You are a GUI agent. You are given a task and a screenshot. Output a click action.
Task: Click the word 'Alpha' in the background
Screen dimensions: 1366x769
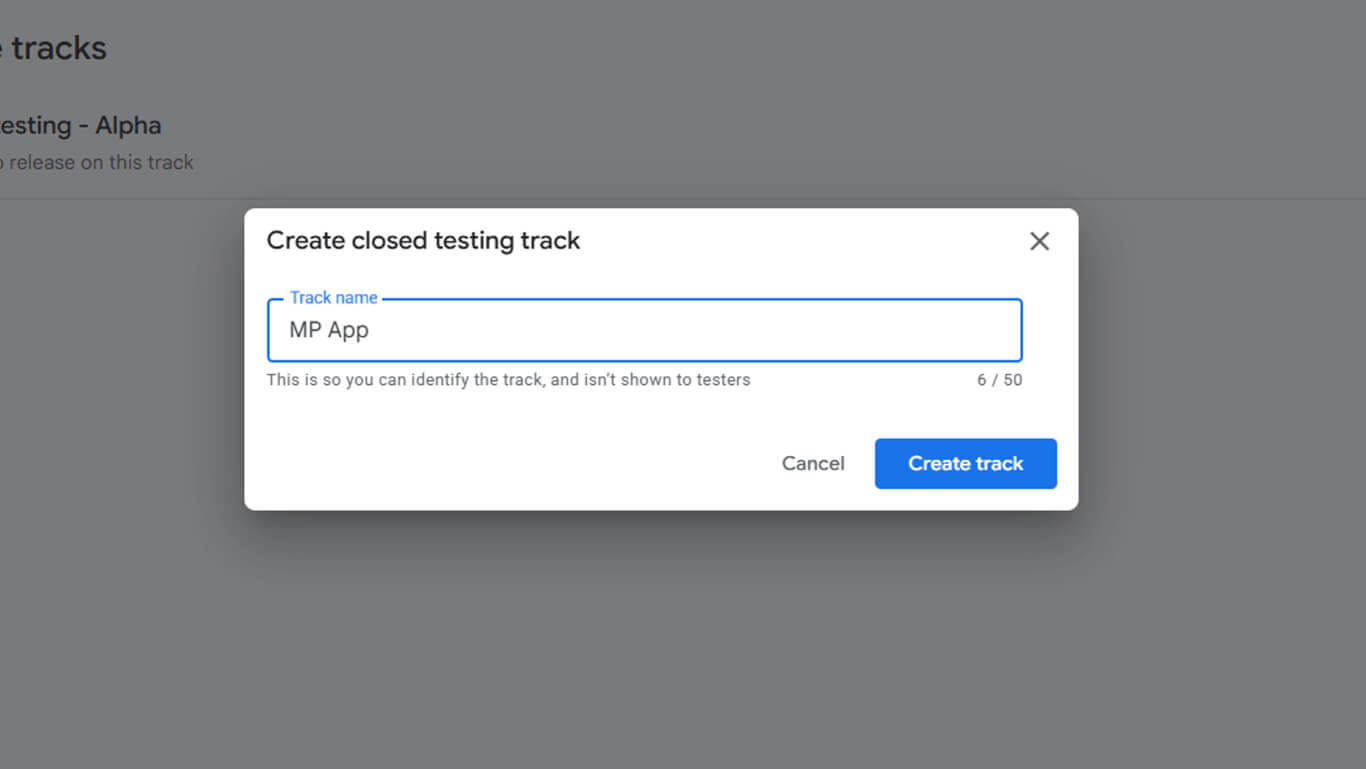pos(128,126)
